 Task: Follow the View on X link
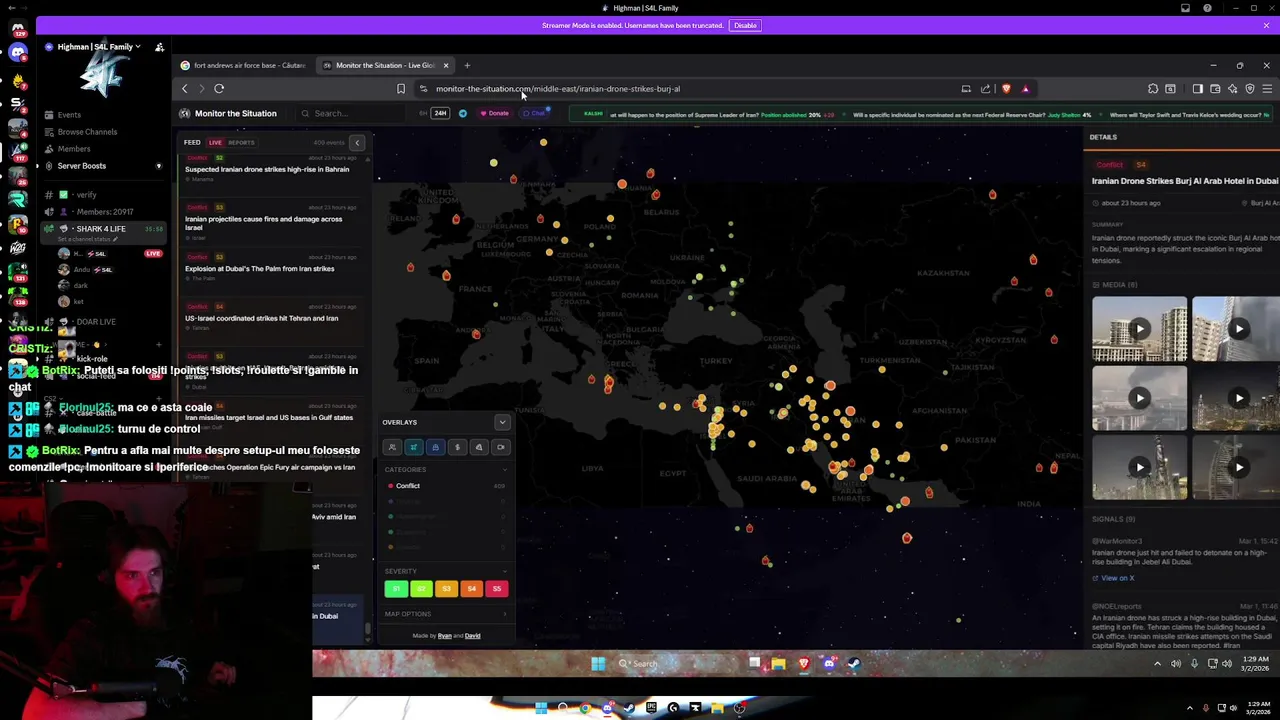coord(1114,578)
